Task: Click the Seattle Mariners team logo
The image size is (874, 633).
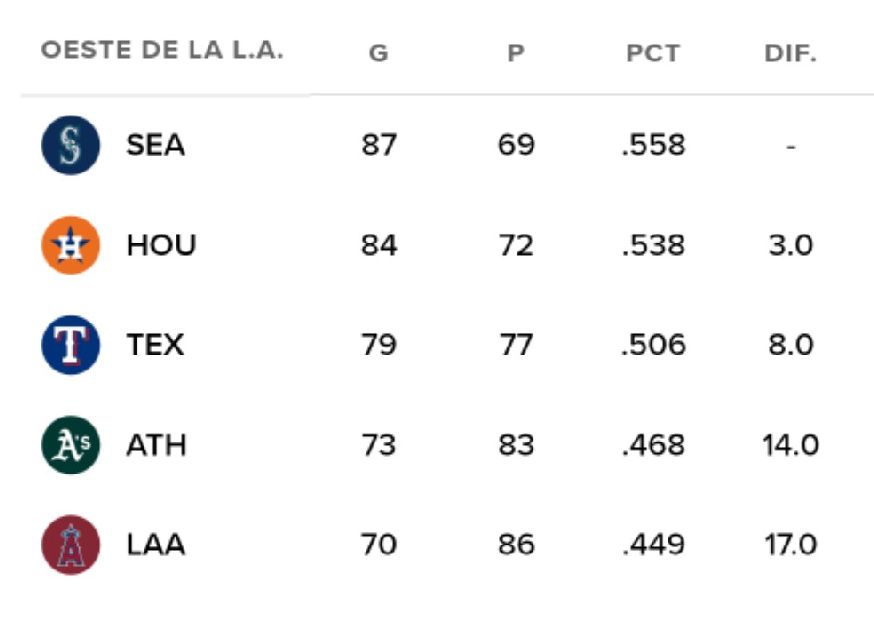Action: coord(70,145)
